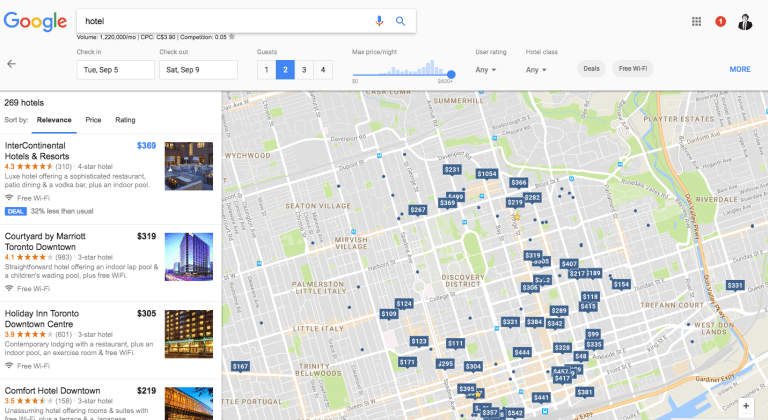768x420 pixels.
Task: Click the blue search magnifier icon
Action: click(400, 21)
